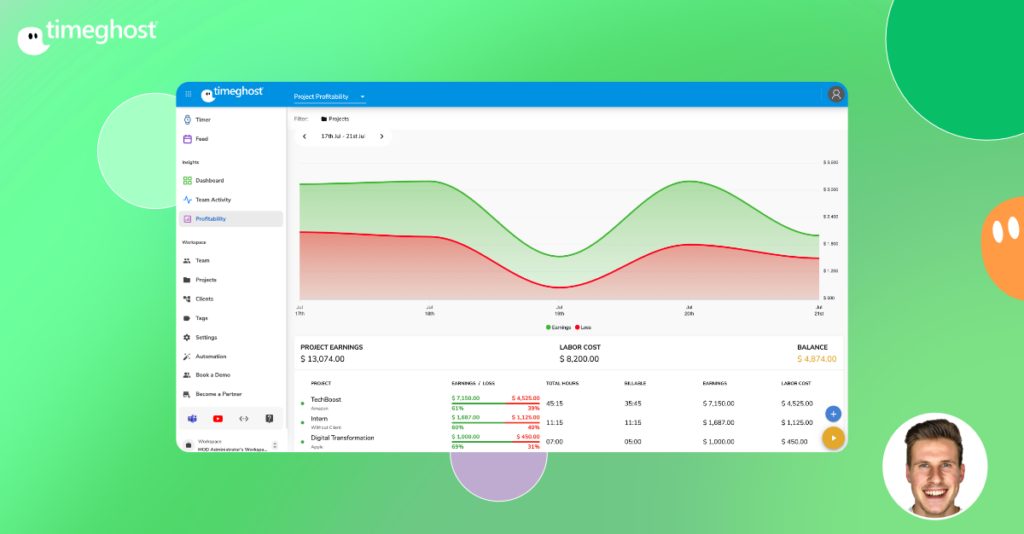This screenshot has height=534, width=1024.
Task: Open the Microsoft Teams shortcut icon
Action: [192, 418]
